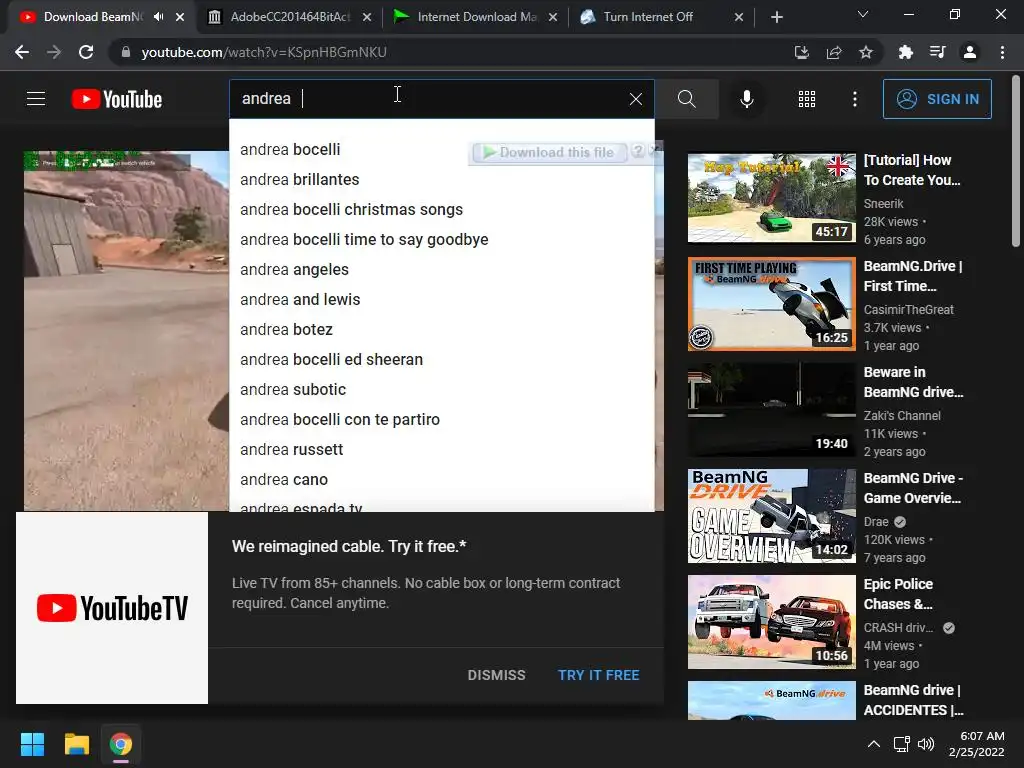Click the install app icon in address bar

[801, 52]
